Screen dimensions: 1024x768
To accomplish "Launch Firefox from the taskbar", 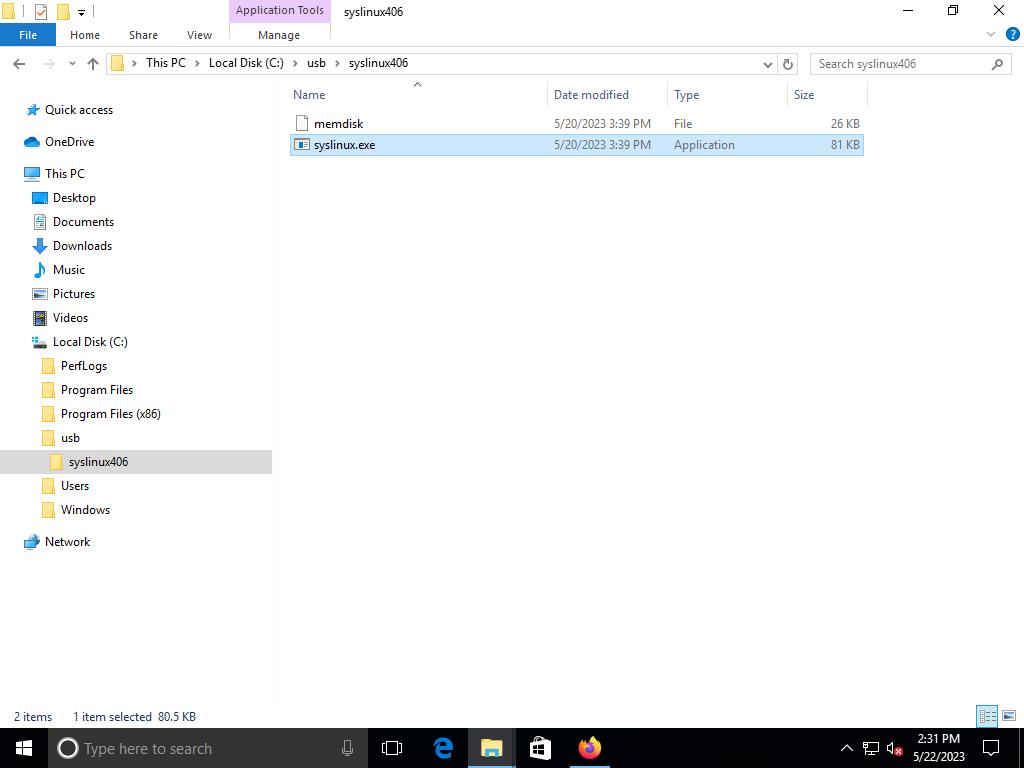I will pyautogui.click(x=589, y=748).
